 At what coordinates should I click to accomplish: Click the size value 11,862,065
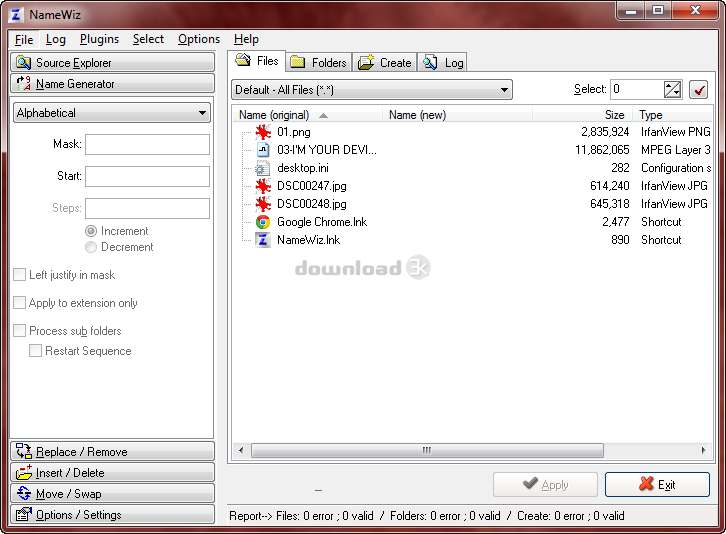(x=602, y=150)
